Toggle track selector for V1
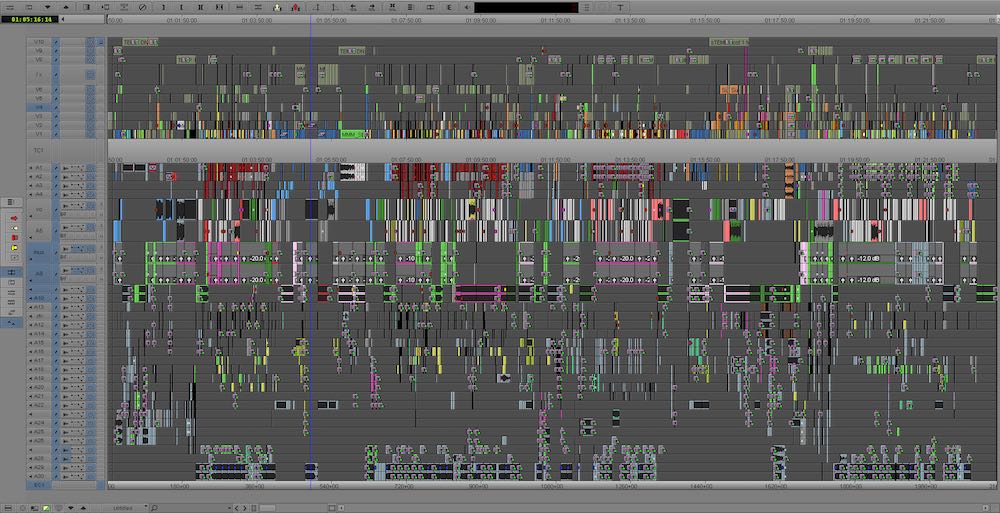Image resolution: width=1000 pixels, height=513 pixels. 39,133
